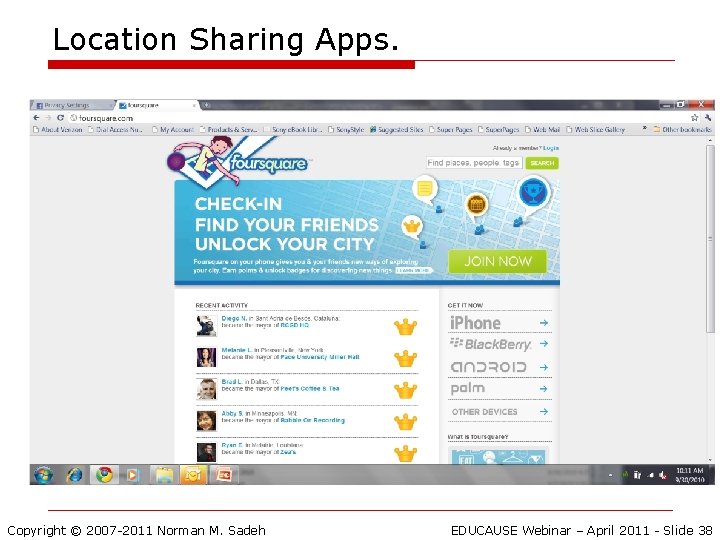Screen dimensions: 720x540
Task: Open the Suggested Sites bookmark
Action: tap(396, 129)
